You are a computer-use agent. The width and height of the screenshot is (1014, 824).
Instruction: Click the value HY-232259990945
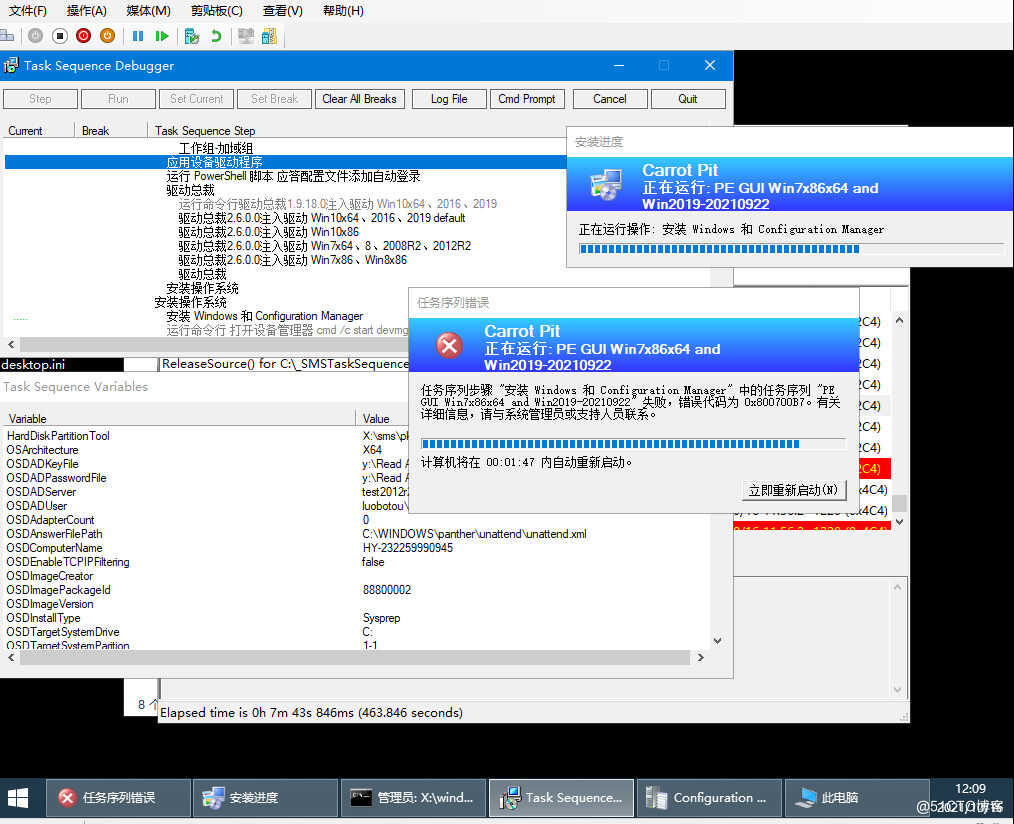click(x=407, y=548)
